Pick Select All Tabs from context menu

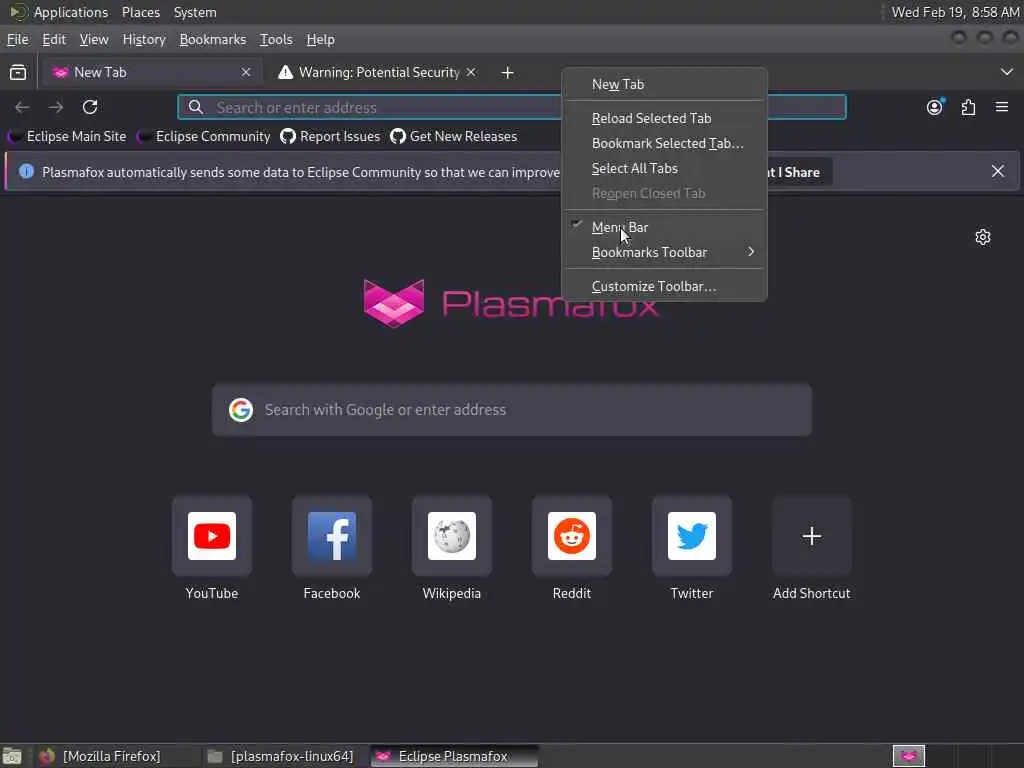tap(665, 168)
